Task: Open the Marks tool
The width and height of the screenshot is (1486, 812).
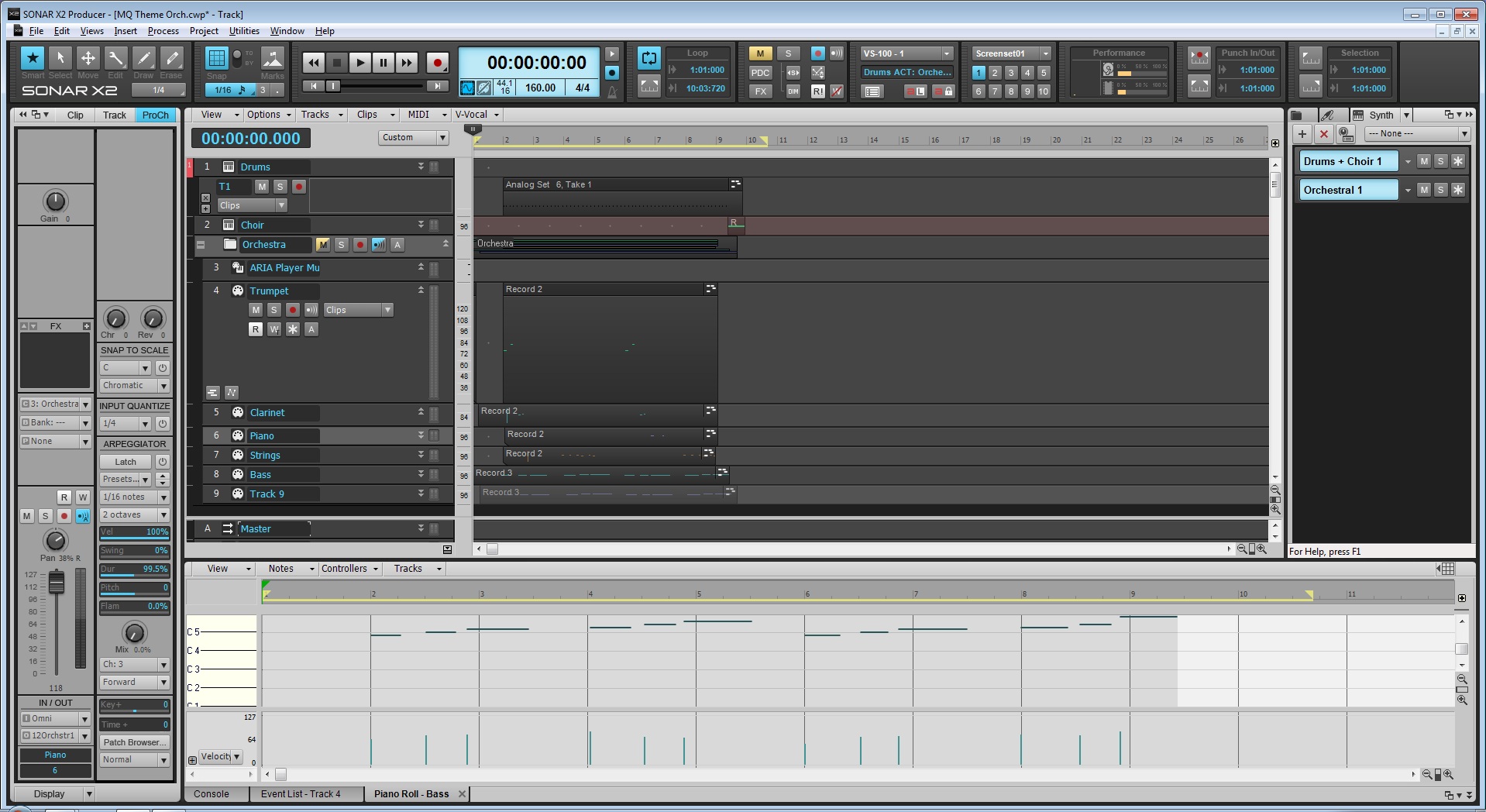Action: click(273, 58)
